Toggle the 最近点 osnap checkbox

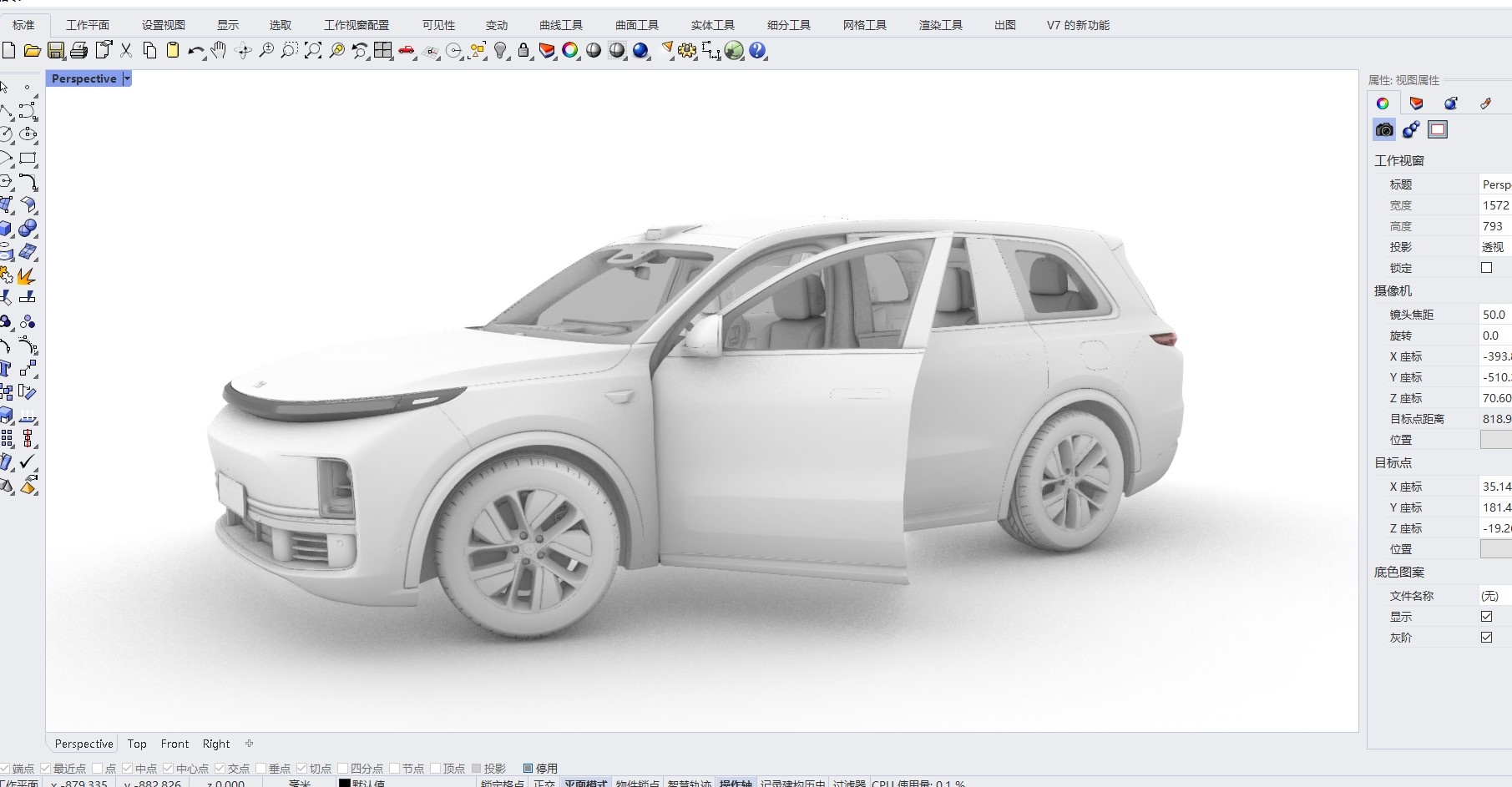coord(46,769)
